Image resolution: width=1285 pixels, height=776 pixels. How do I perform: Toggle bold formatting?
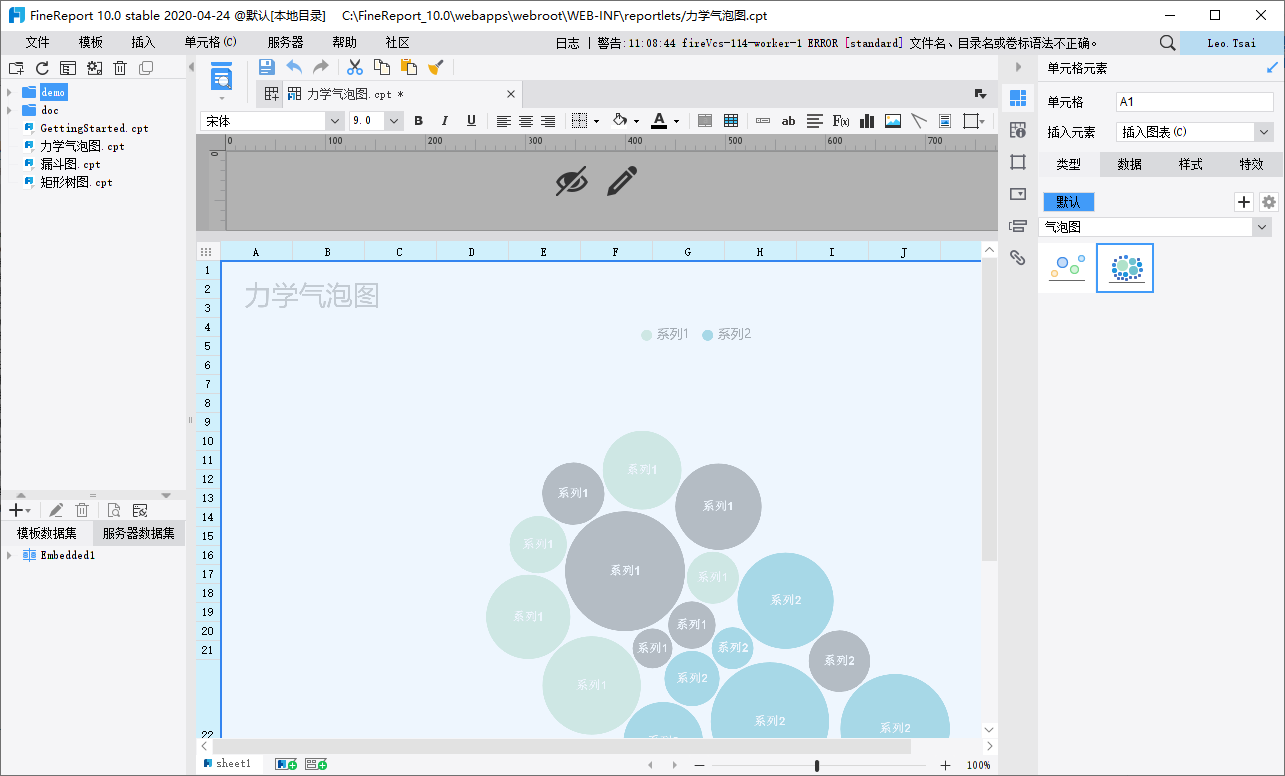click(x=419, y=121)
